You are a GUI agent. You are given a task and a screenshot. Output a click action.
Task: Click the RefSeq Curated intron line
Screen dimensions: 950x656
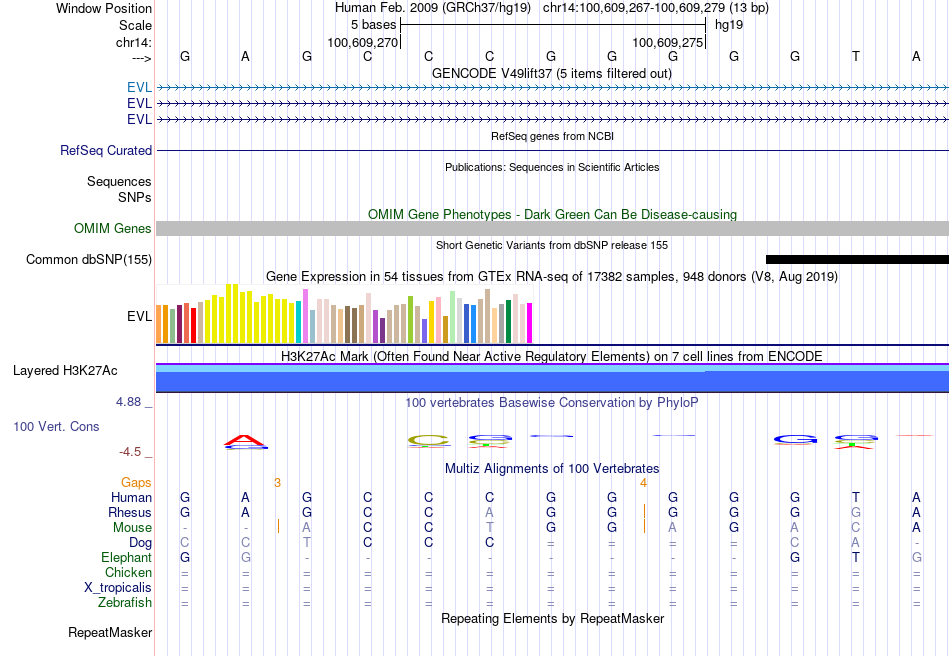[x=552, y=150]
